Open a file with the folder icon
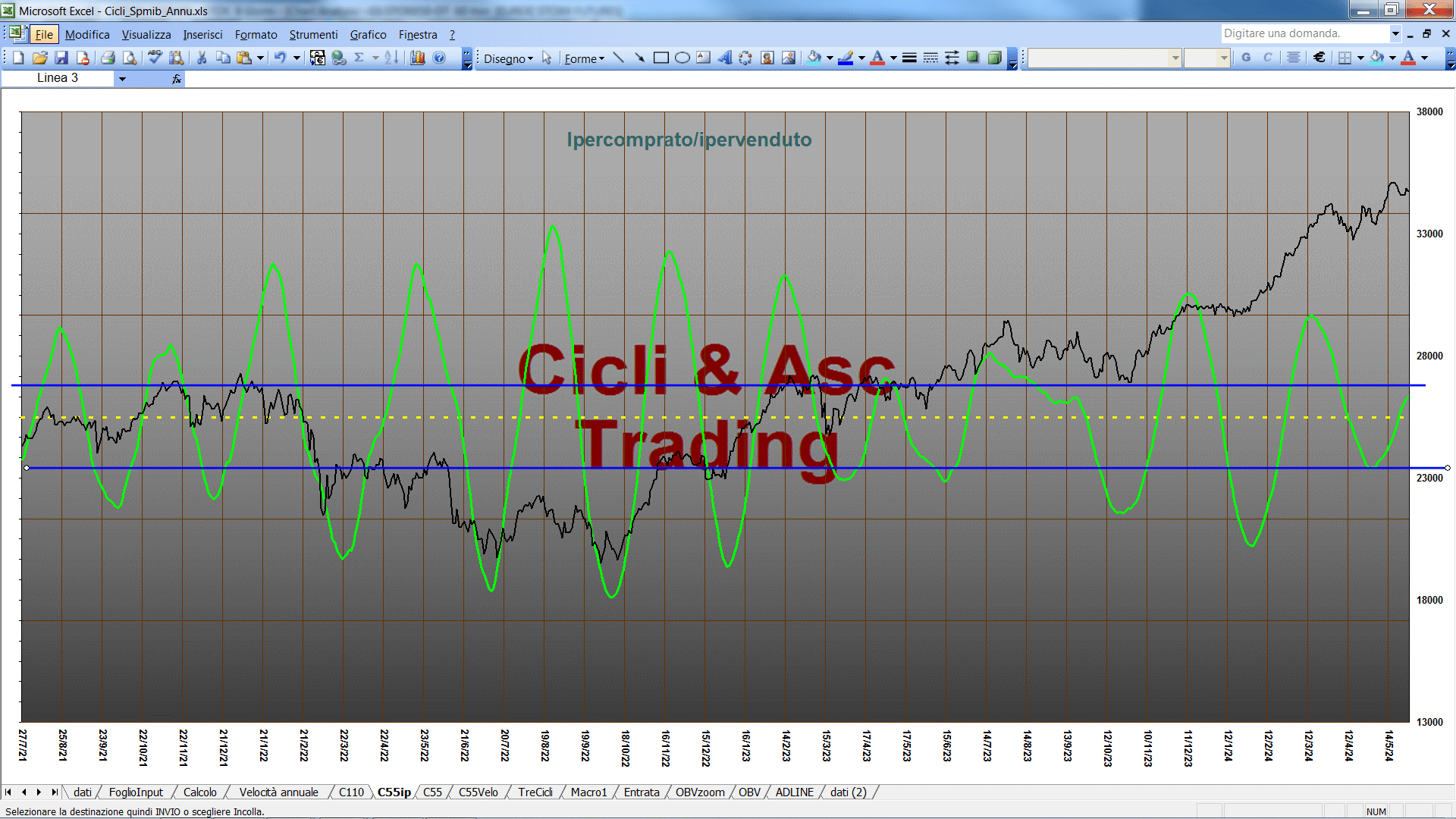The height and width of the screenshot is (819, 1456). coord(39,58)
